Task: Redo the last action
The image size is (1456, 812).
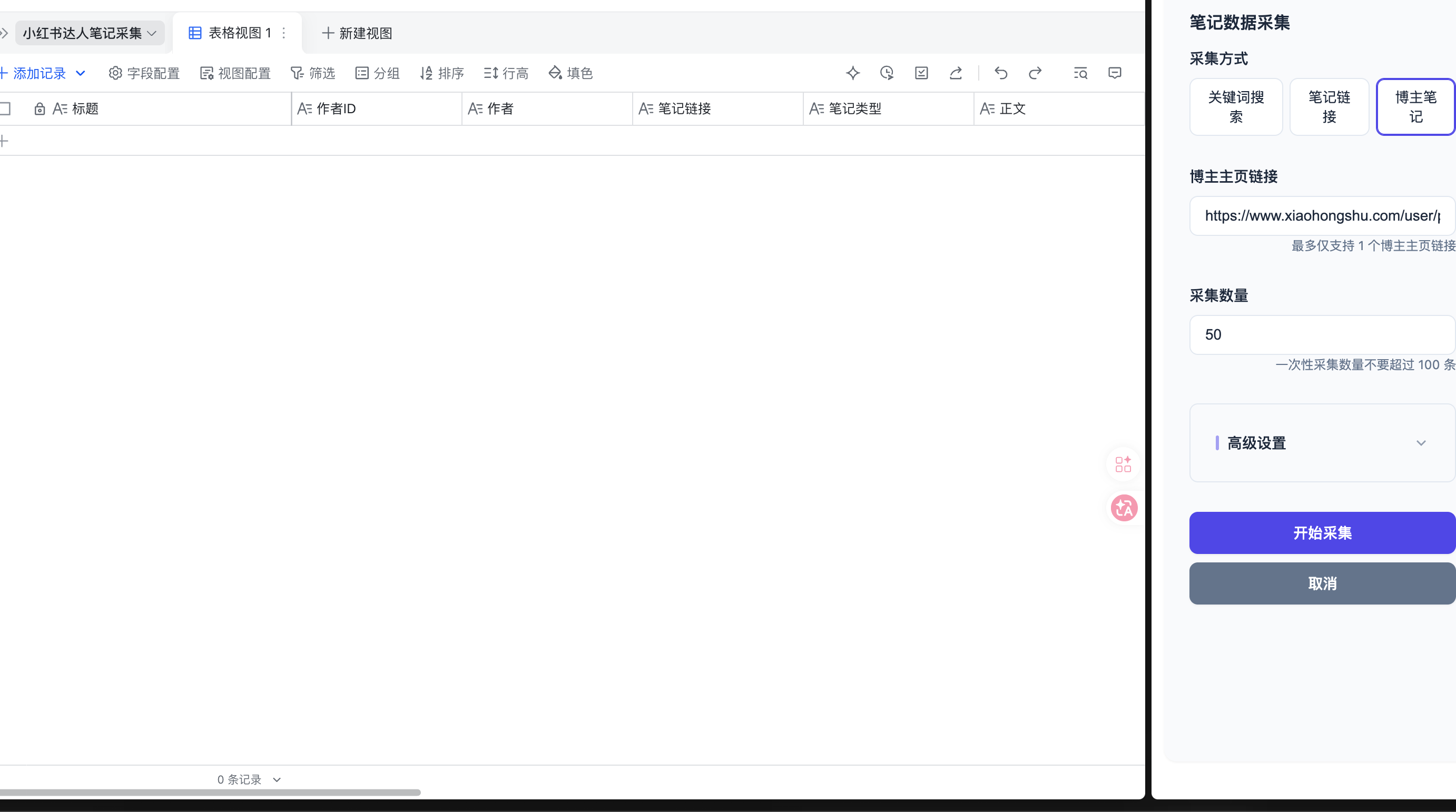Action: tap(1035, 73)
